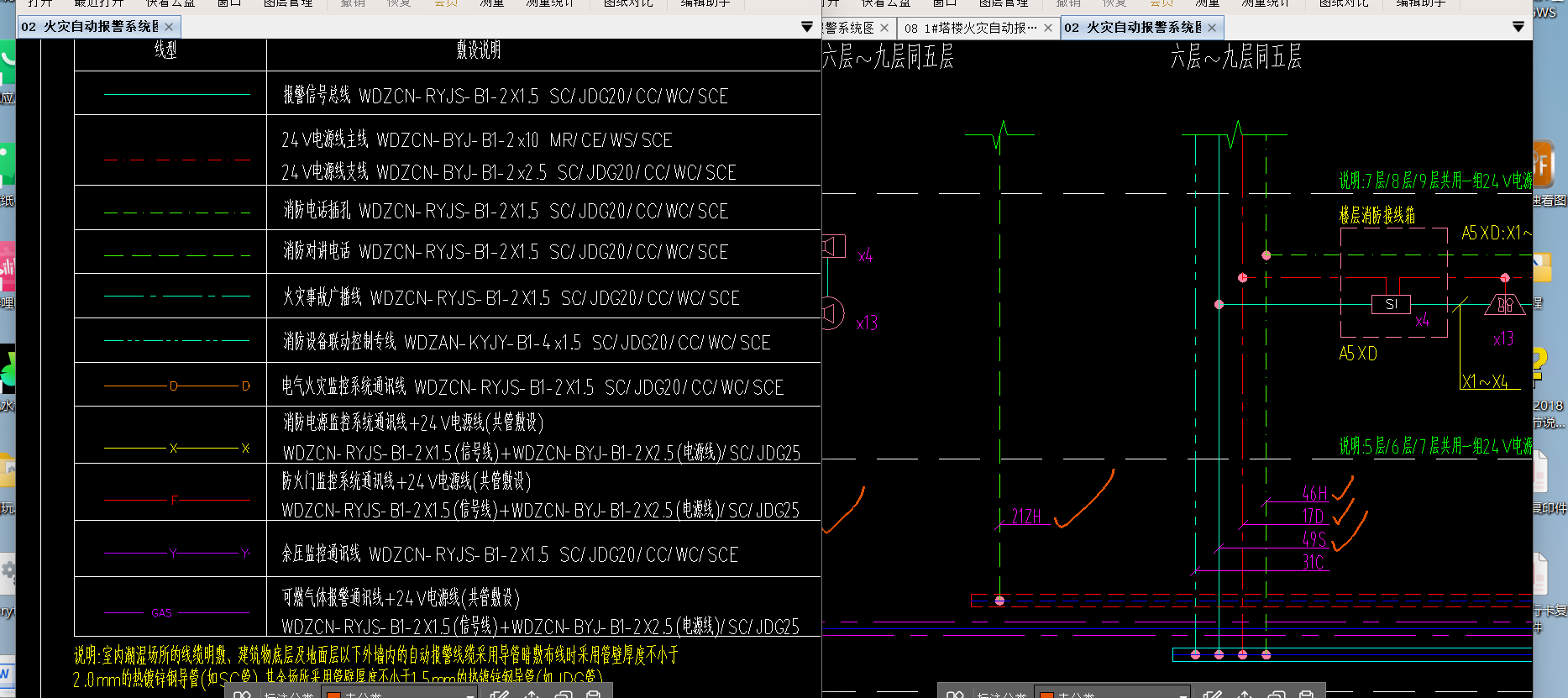
Task: Click the x13 label near the triangle symbol
Action: tap(1503, 339)
